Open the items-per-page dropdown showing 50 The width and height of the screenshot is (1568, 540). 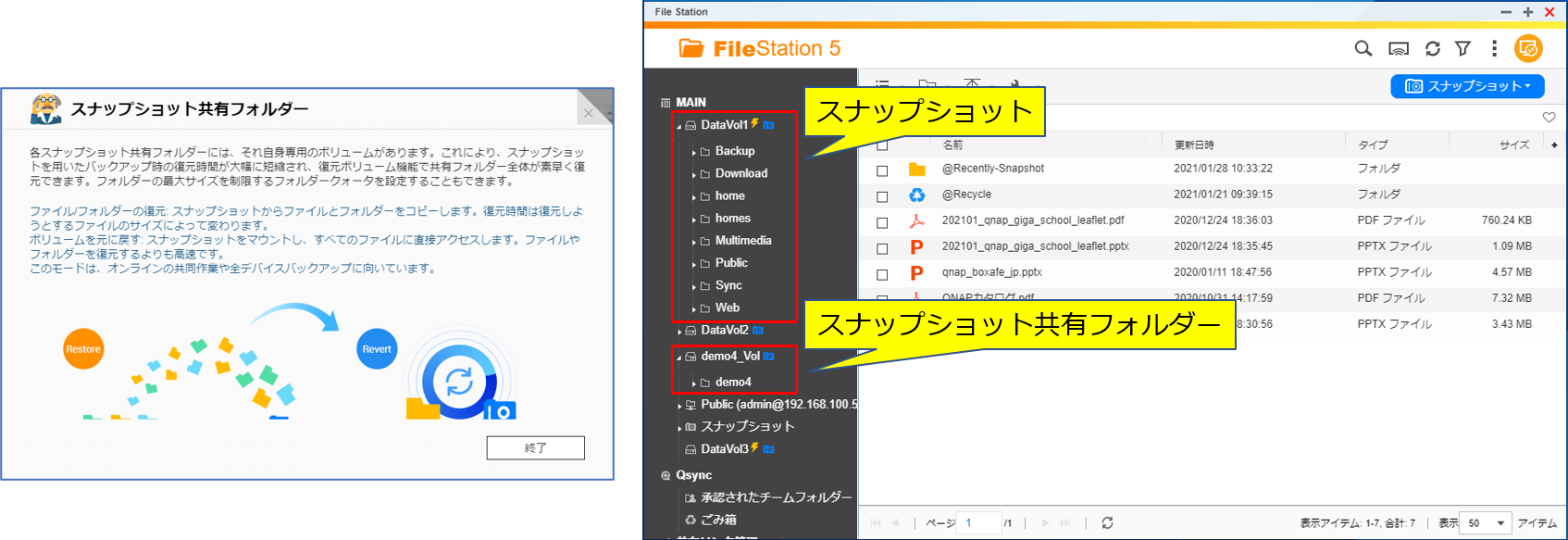[x=1487, y=523]
